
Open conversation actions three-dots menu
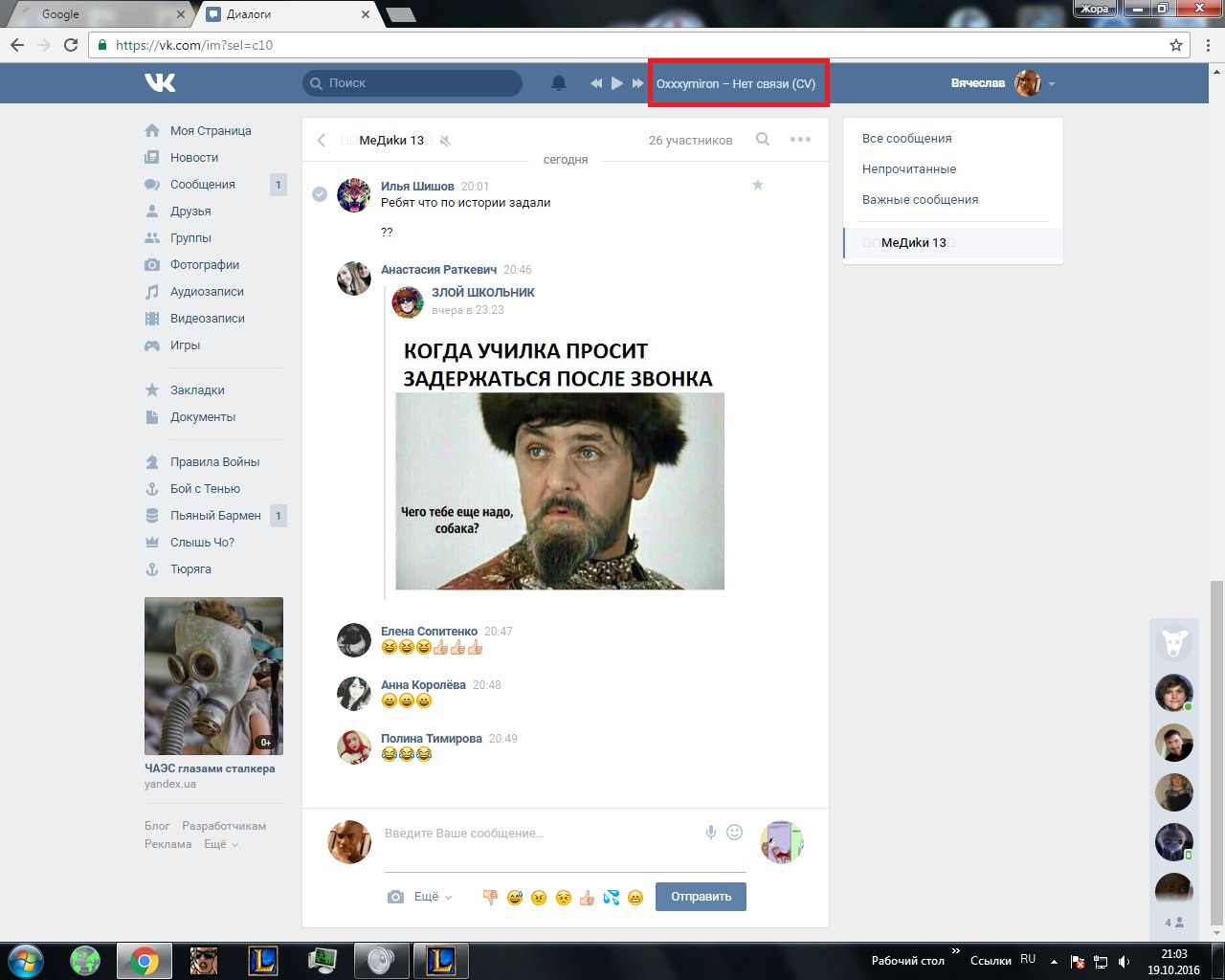point(800,139)
